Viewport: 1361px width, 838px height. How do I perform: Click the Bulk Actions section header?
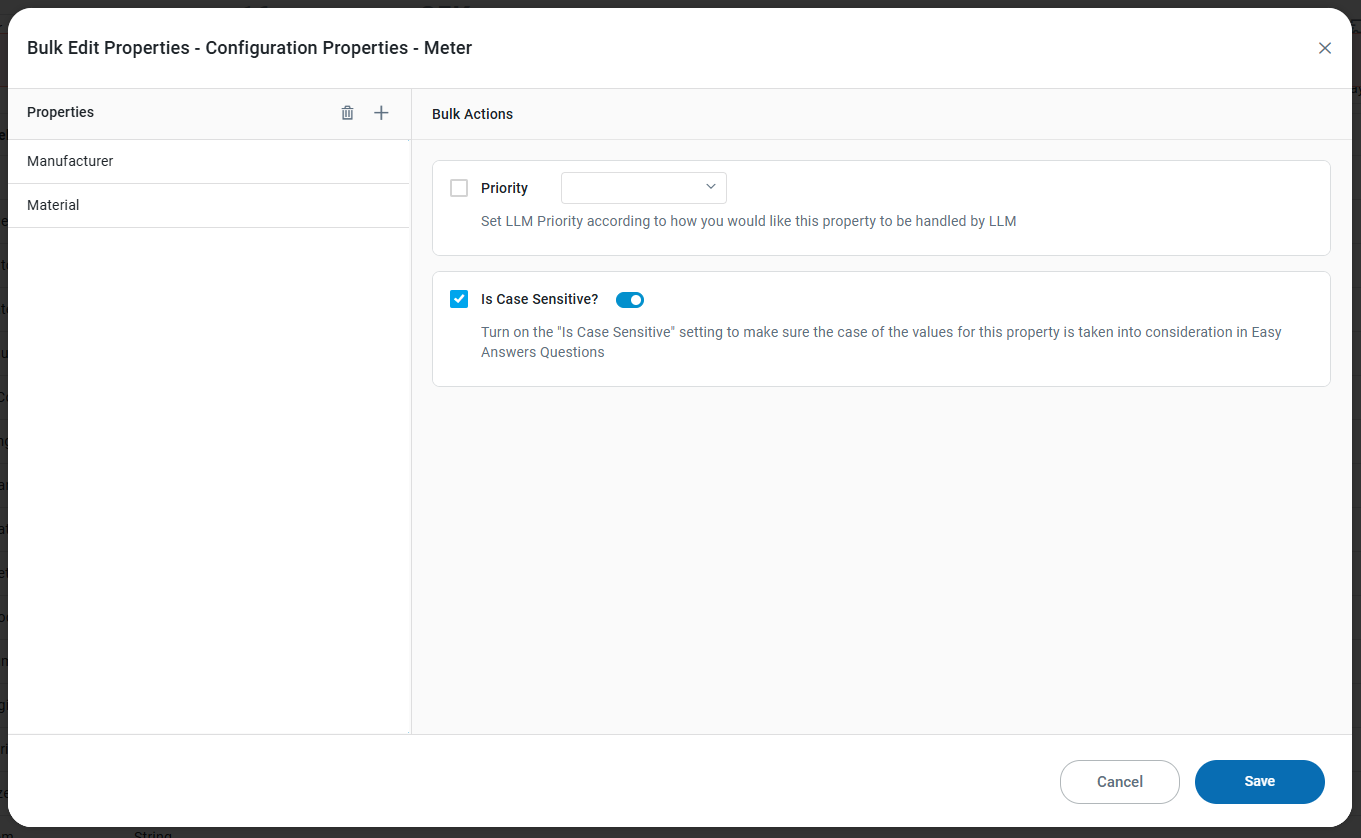point(472,114)
